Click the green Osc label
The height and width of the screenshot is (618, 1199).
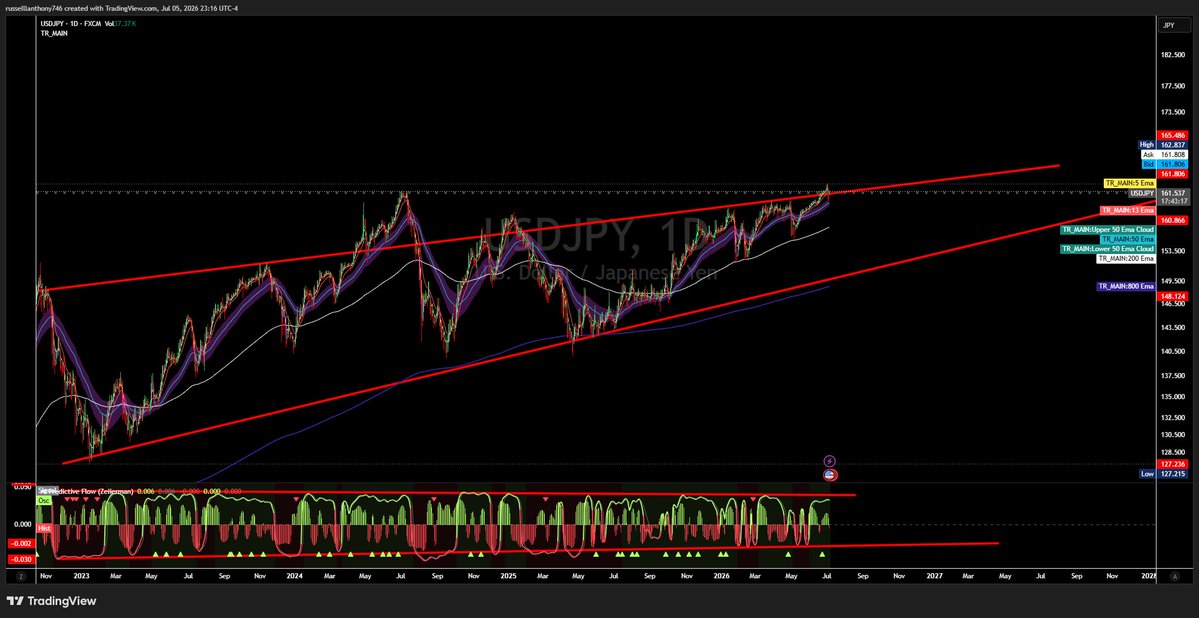click(x=43, y=499)
